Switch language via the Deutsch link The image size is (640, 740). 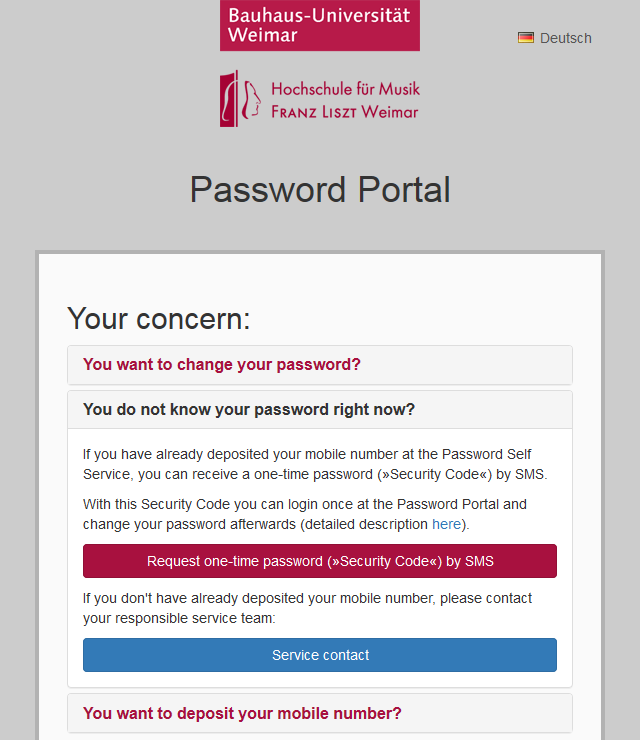(565, 38)
